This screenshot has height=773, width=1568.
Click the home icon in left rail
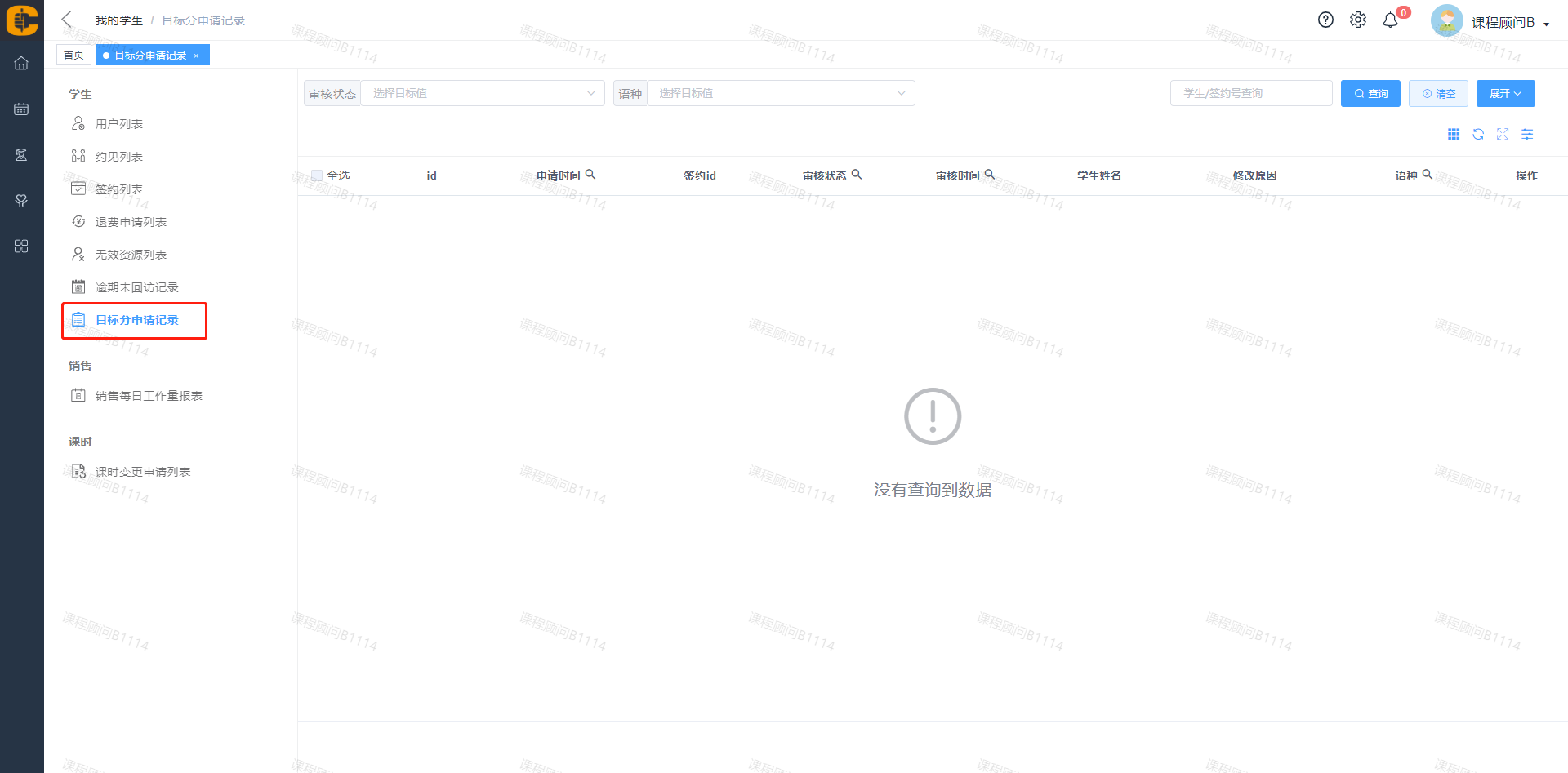[21, 63]
